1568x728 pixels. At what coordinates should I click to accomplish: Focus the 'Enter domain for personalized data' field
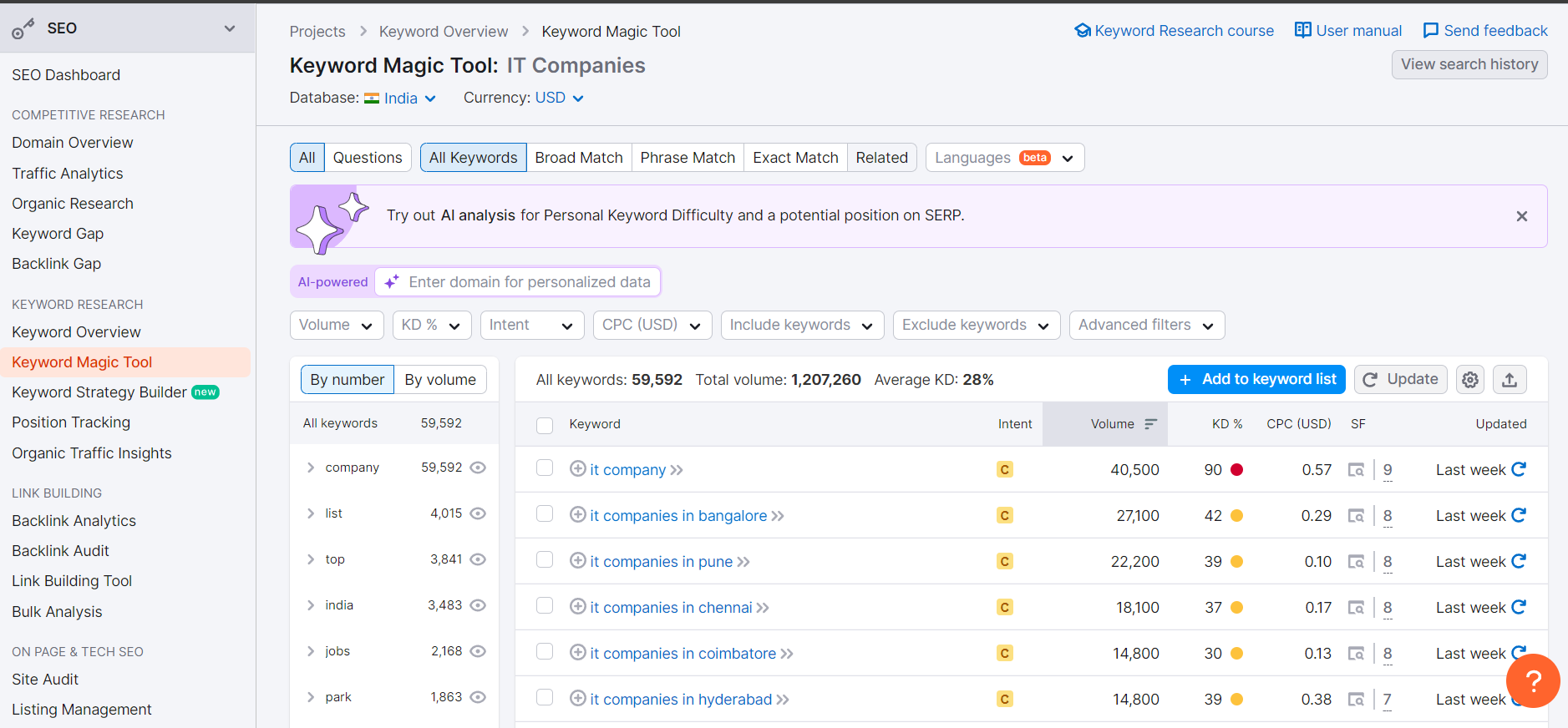coord(518,282)
